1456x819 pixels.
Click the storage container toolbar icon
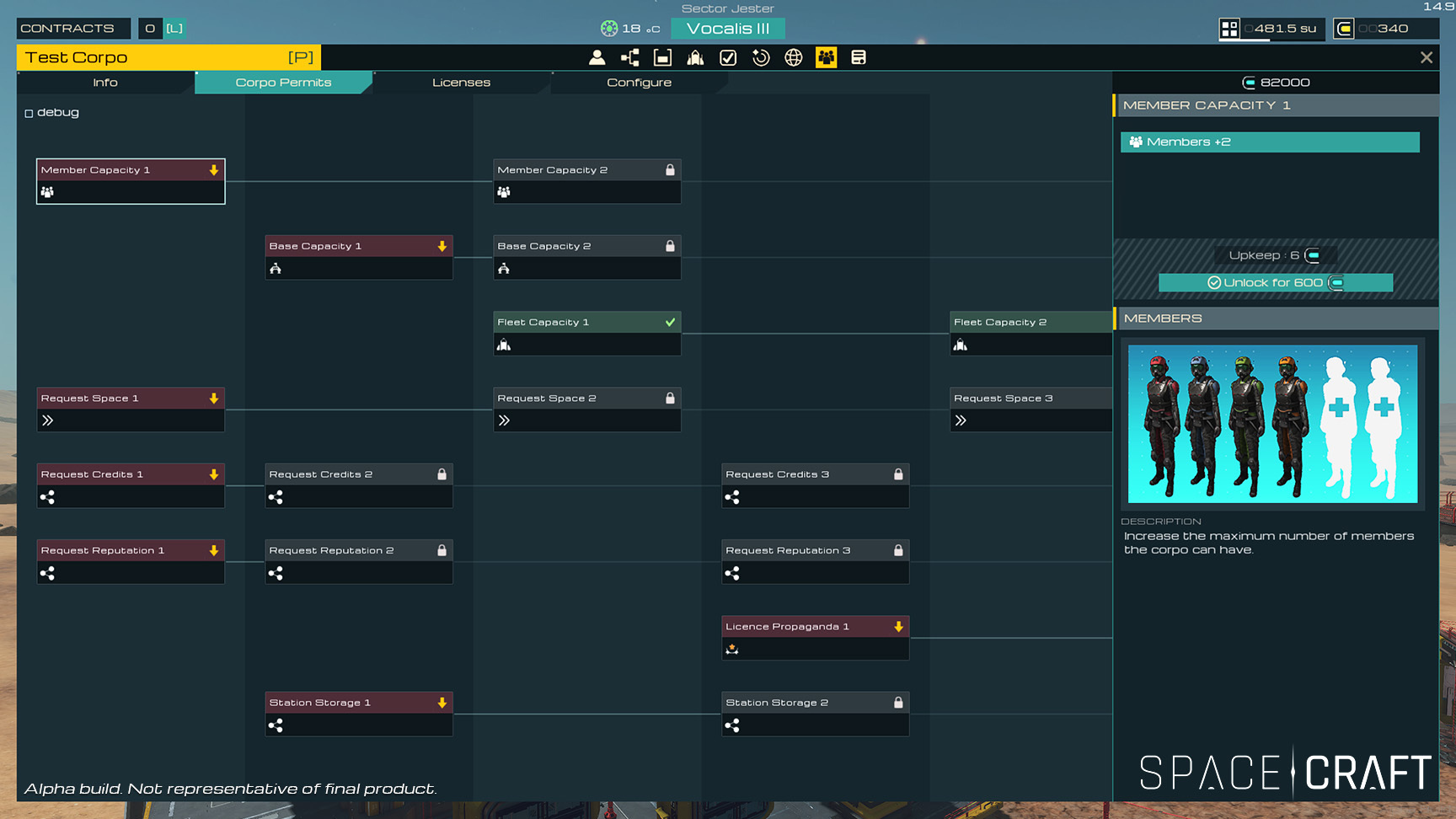coord(662,57)
